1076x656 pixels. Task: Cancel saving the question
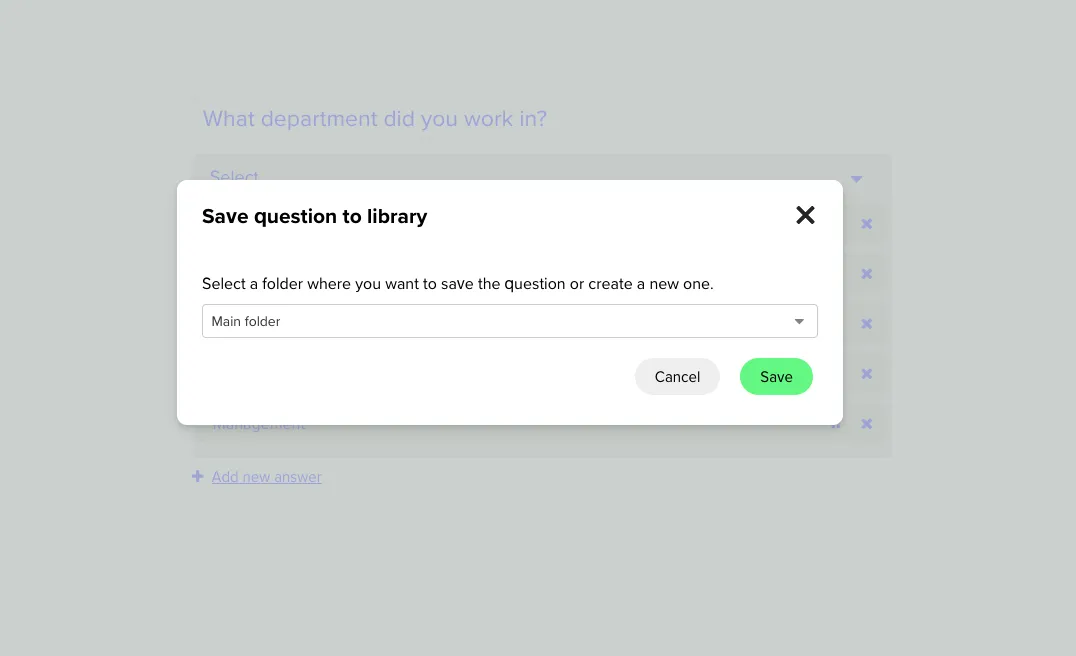677,376
